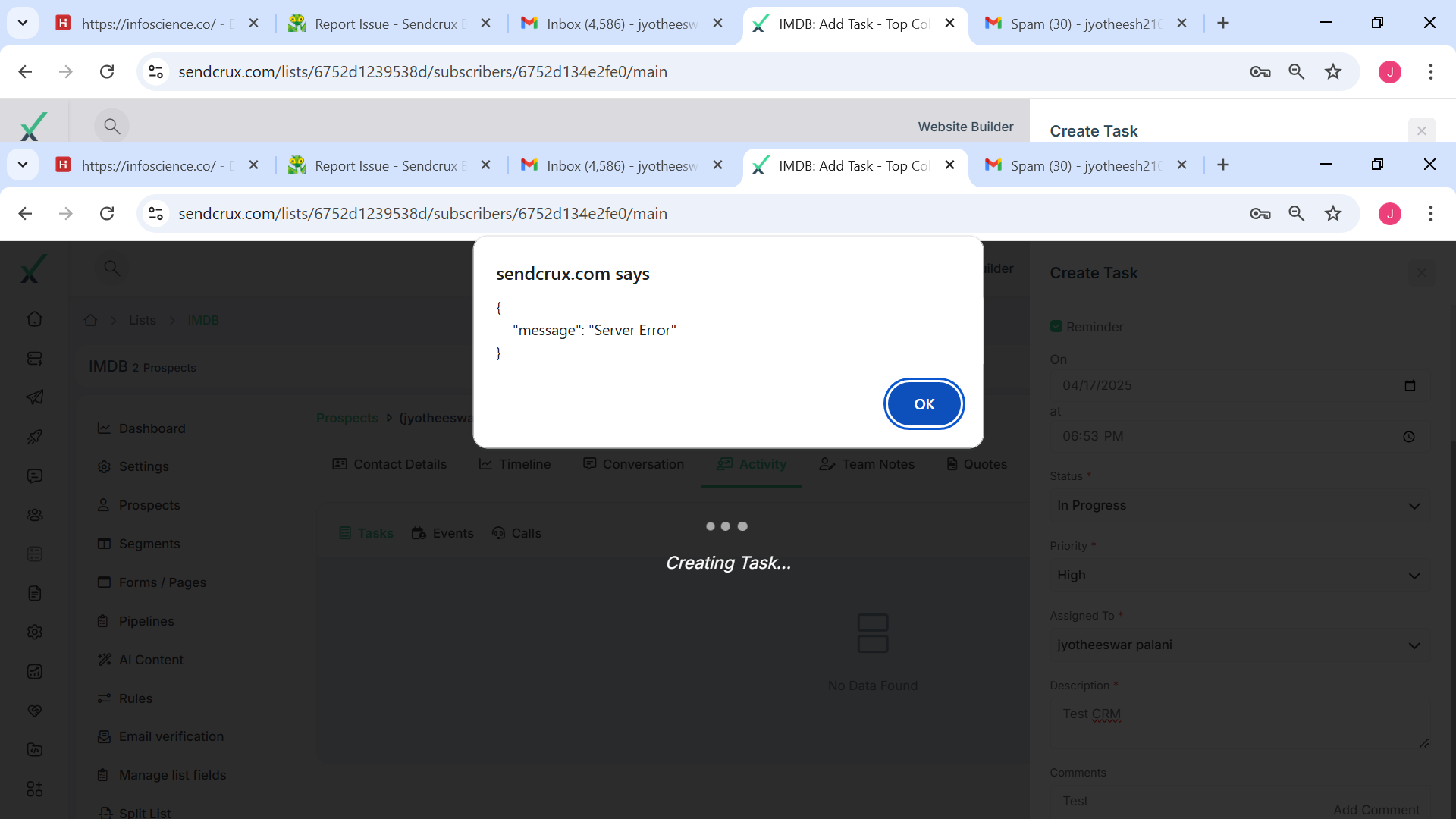Open the tab search dropdown arrow
Image resolution: width=1456 pixels, height=819 pixels.
click(23, 165)
